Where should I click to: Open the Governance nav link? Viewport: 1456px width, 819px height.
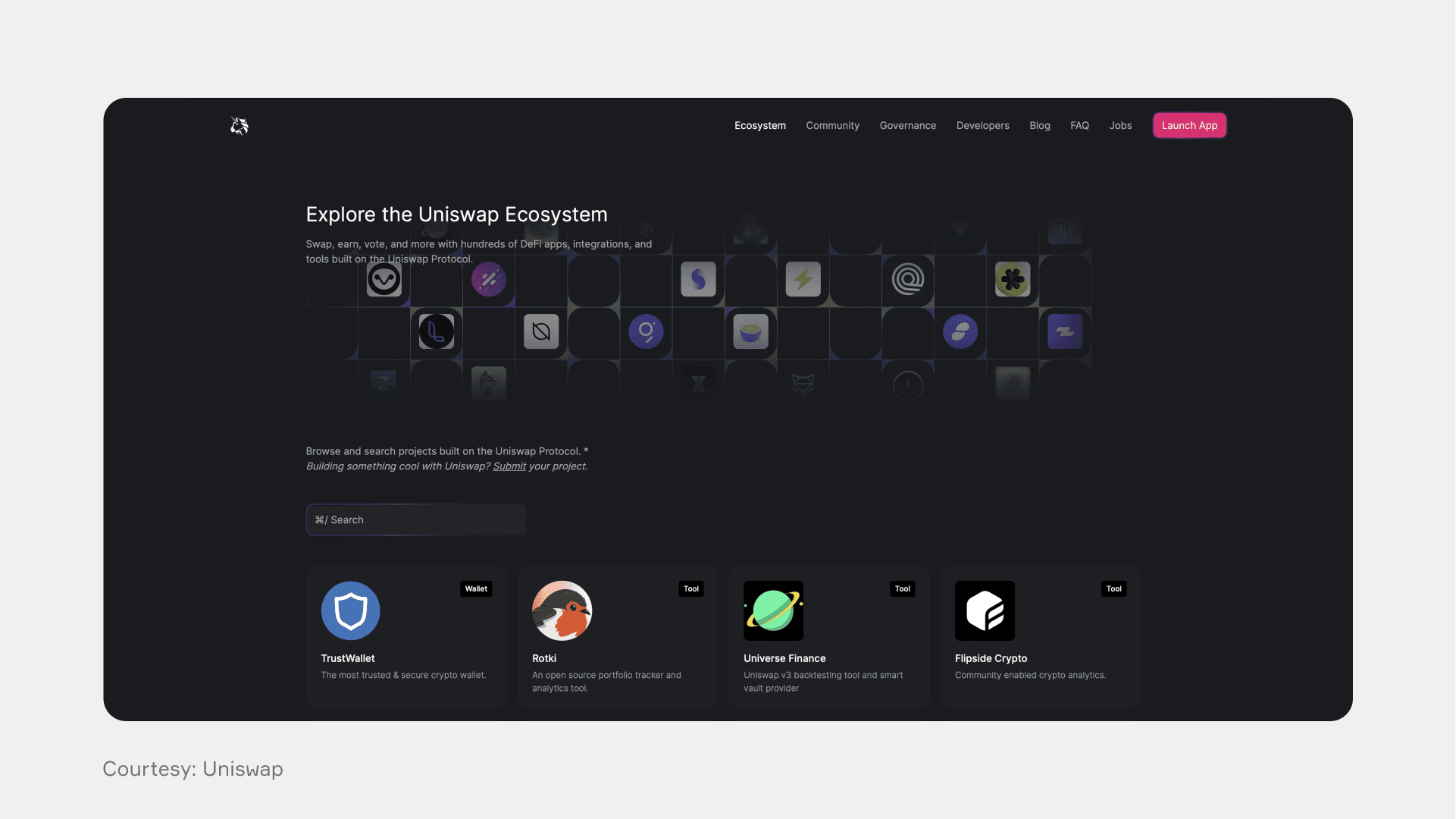coord(907,126)
